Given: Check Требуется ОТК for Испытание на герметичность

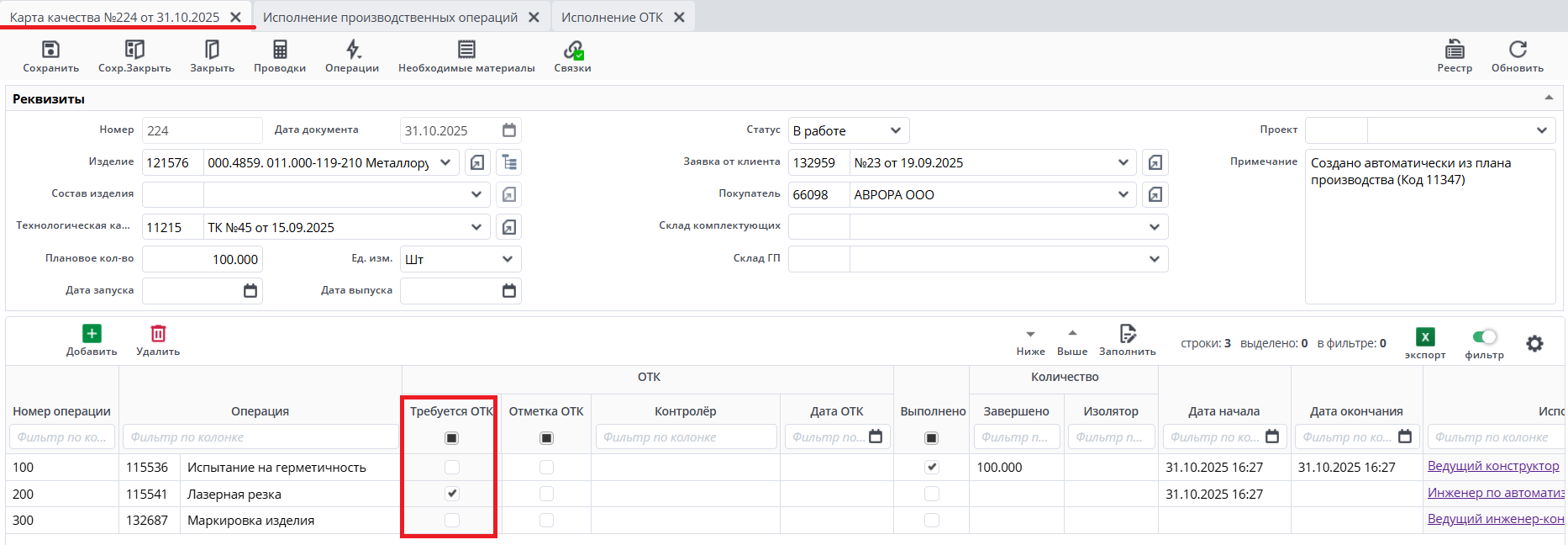Looking at the screenshot, I should click(452, 467).
